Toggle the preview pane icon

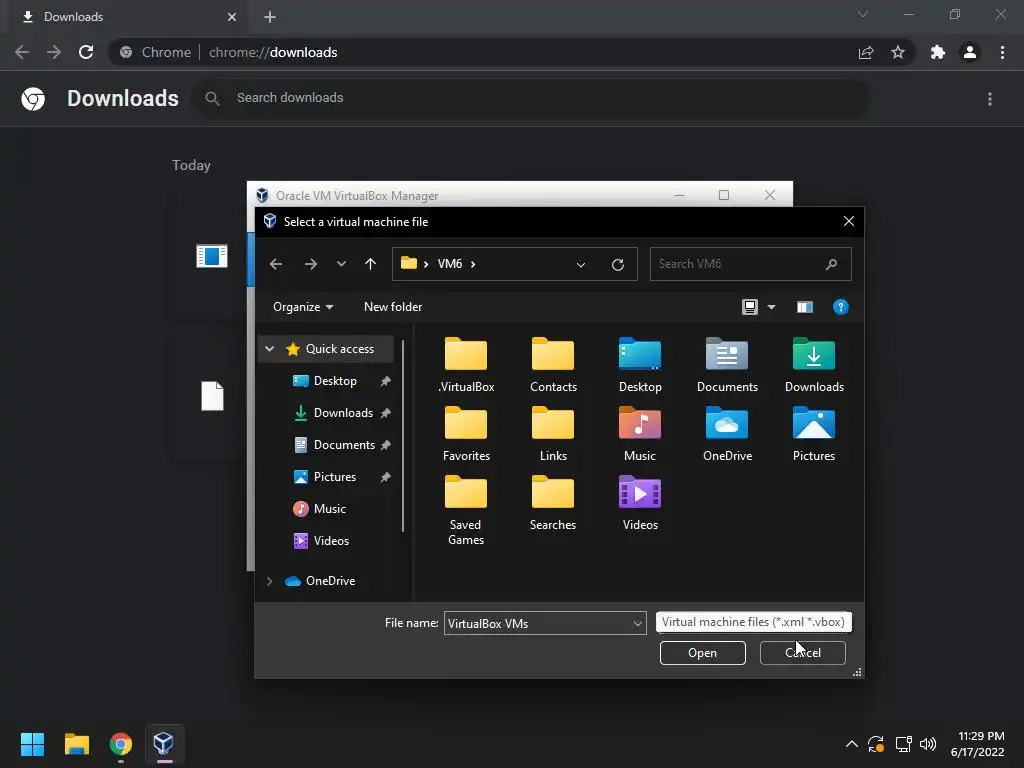tap(805, 307)
